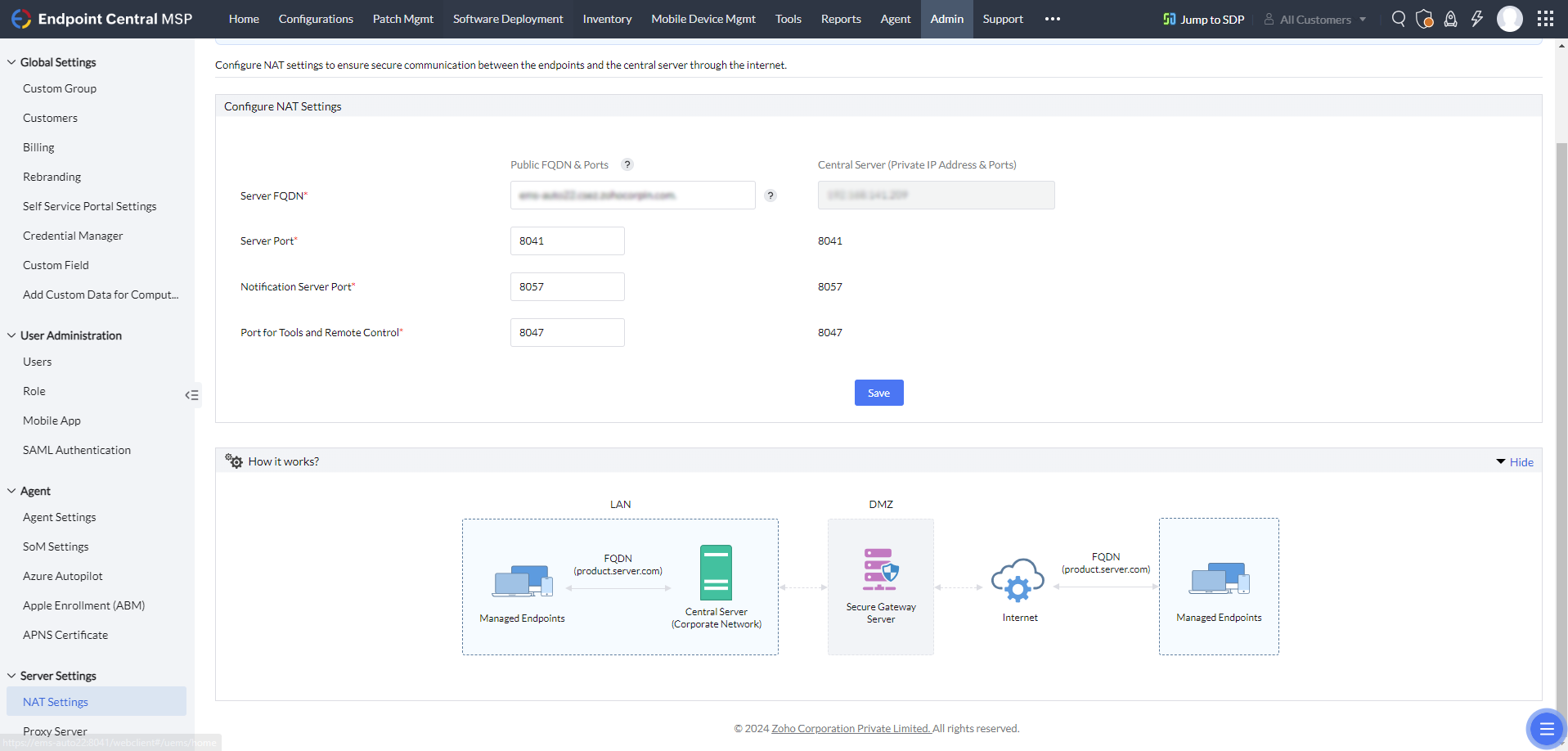The width and height of the screenshot is (1568, 751).
Task: Focus the Server Port input field
Action: point(568,241)
